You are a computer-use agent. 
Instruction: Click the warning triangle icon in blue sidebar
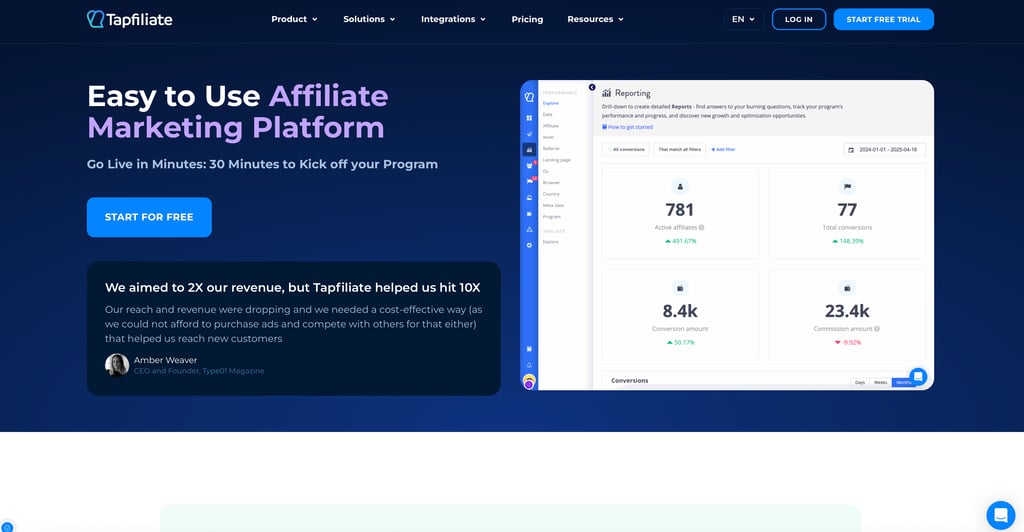coord(529,229)
